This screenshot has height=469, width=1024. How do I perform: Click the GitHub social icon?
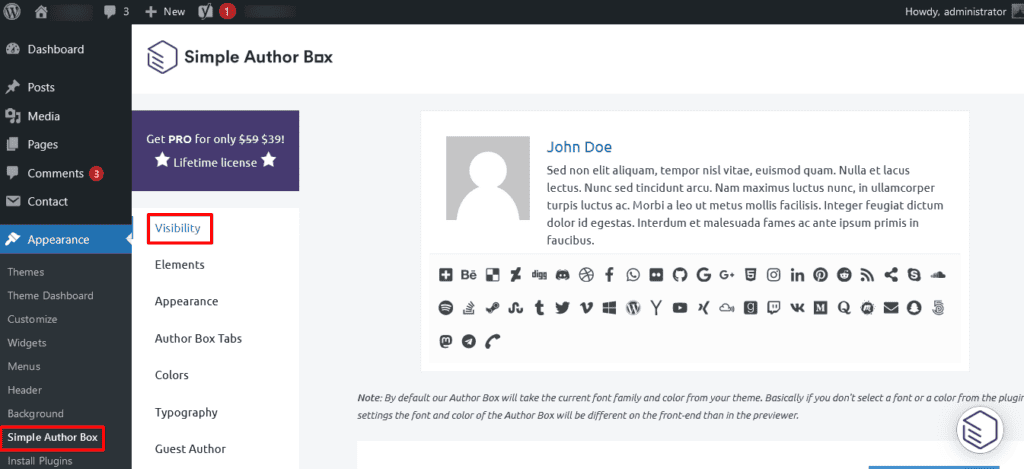click(x=680, y=275)
